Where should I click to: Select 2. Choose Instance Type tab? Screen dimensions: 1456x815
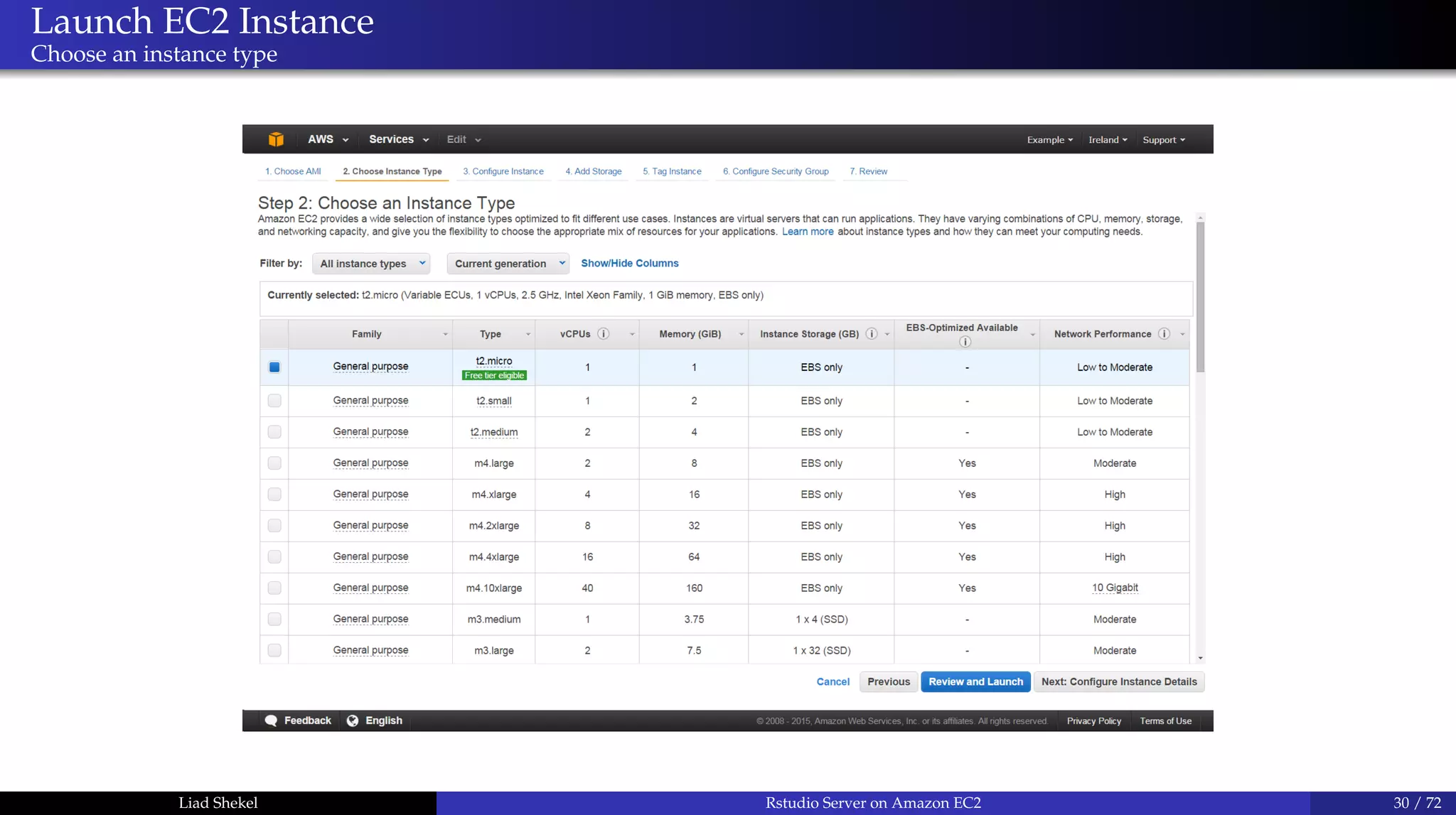click(392, 171)
